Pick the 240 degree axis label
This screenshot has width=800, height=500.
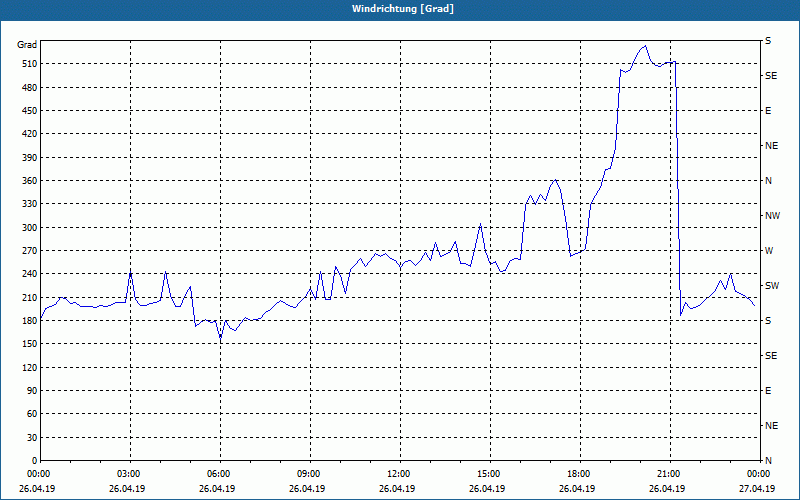click(29, 274)
